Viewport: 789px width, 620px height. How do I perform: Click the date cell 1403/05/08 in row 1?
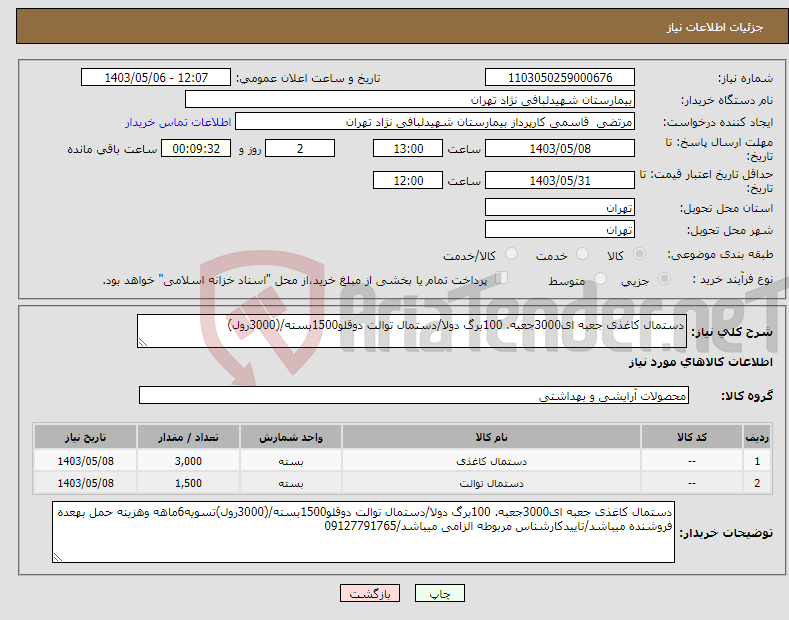point(86,460)
